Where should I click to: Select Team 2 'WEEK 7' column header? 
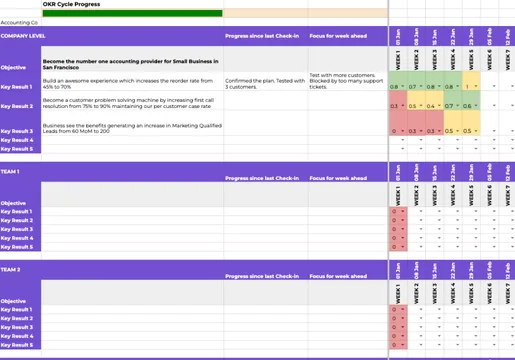tap(508, 294)
